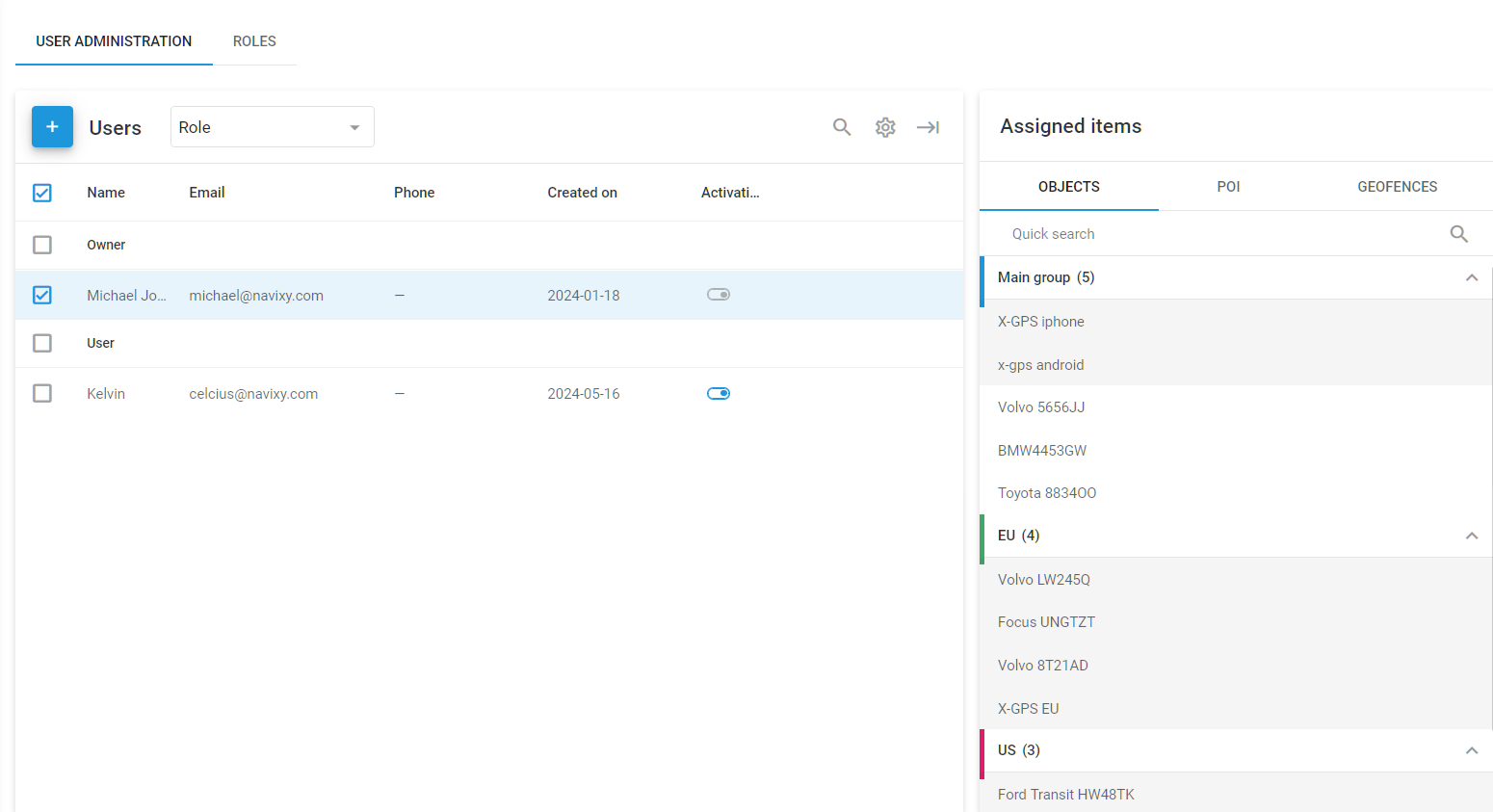Click the celcius@navixy.com email cell
The width and height of the screenshot is (1493, 812).
[253, 394]
